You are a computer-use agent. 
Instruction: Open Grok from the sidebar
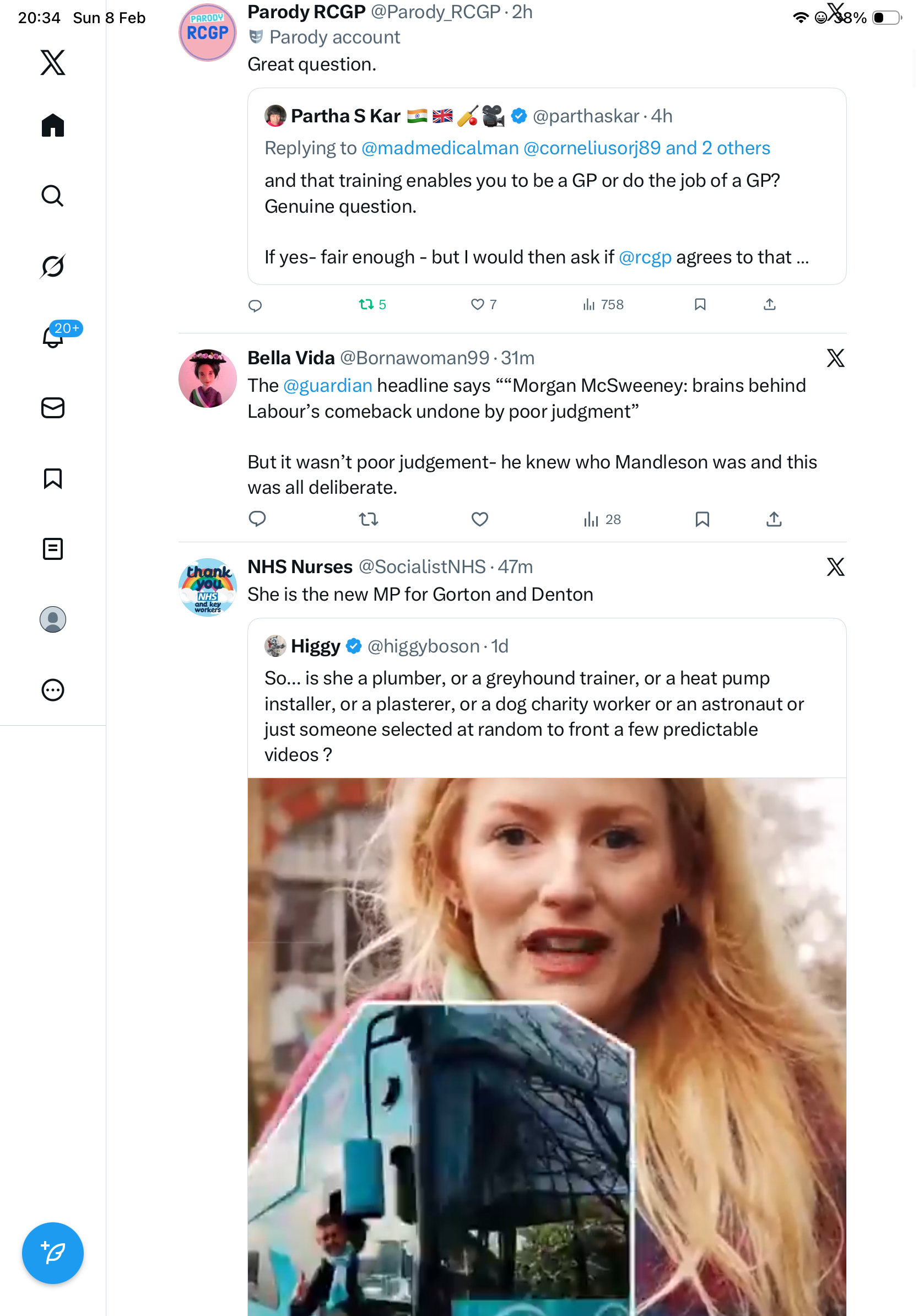(x=53, y=266)
